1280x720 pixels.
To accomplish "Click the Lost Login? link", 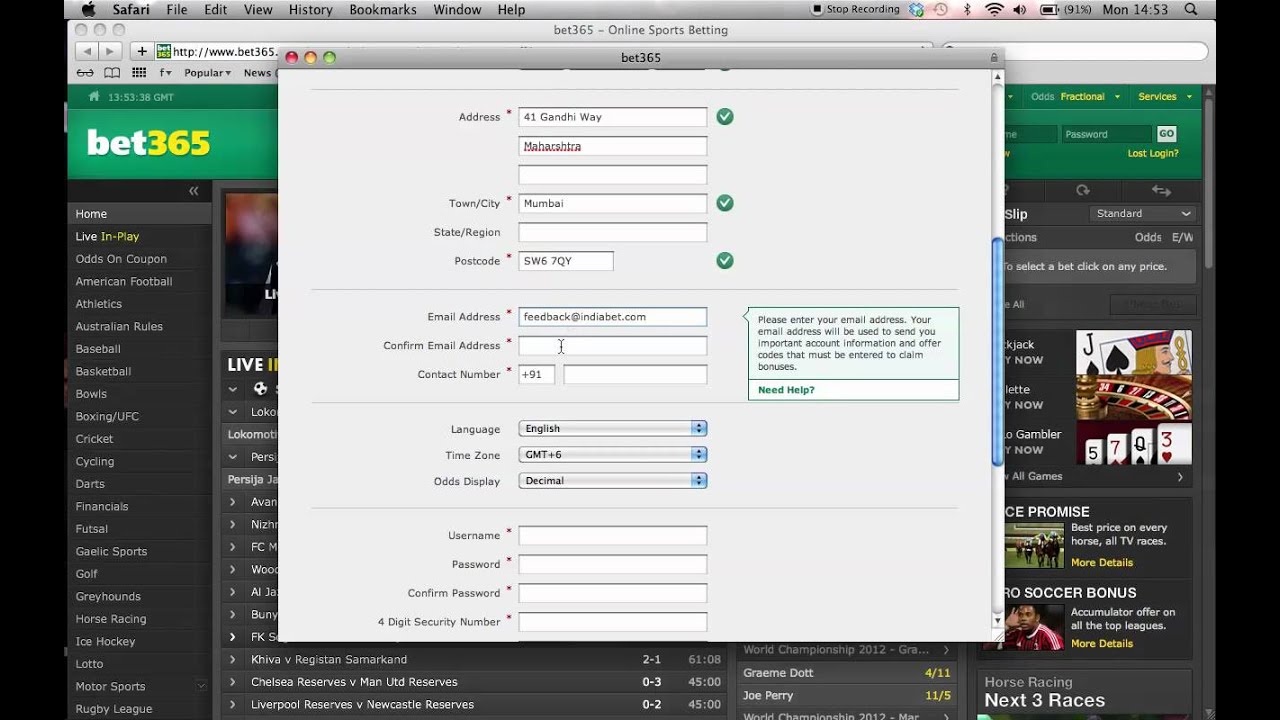I will [x=1153, y=154].
